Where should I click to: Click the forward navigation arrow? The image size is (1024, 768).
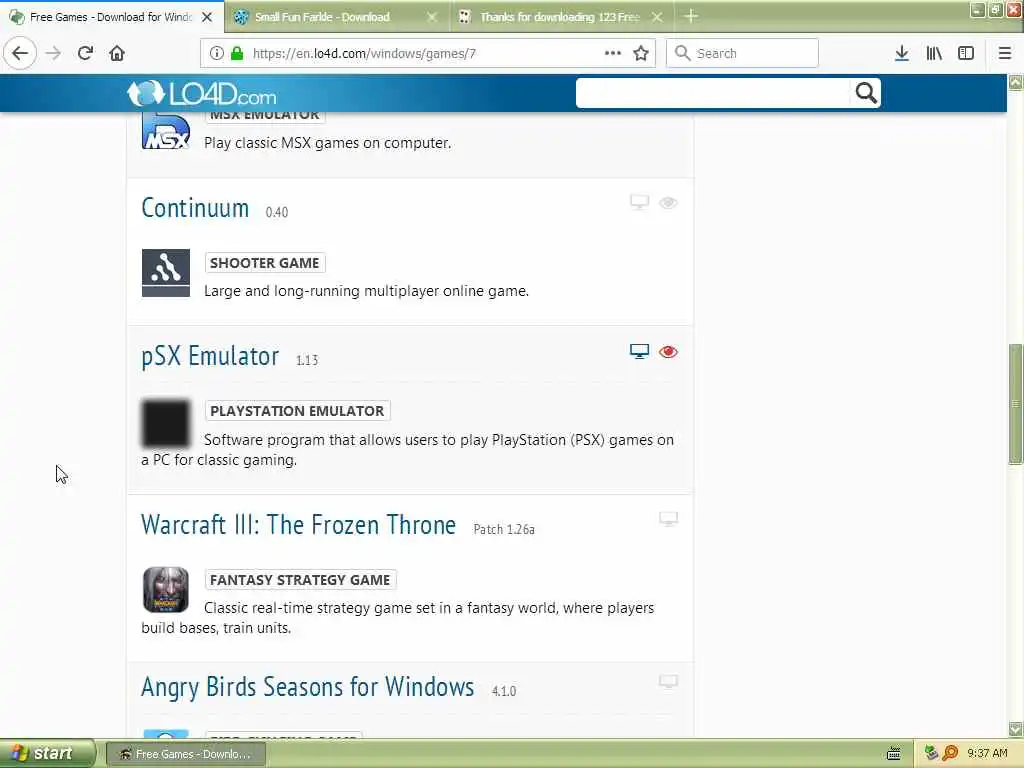[x=54, y=53]
